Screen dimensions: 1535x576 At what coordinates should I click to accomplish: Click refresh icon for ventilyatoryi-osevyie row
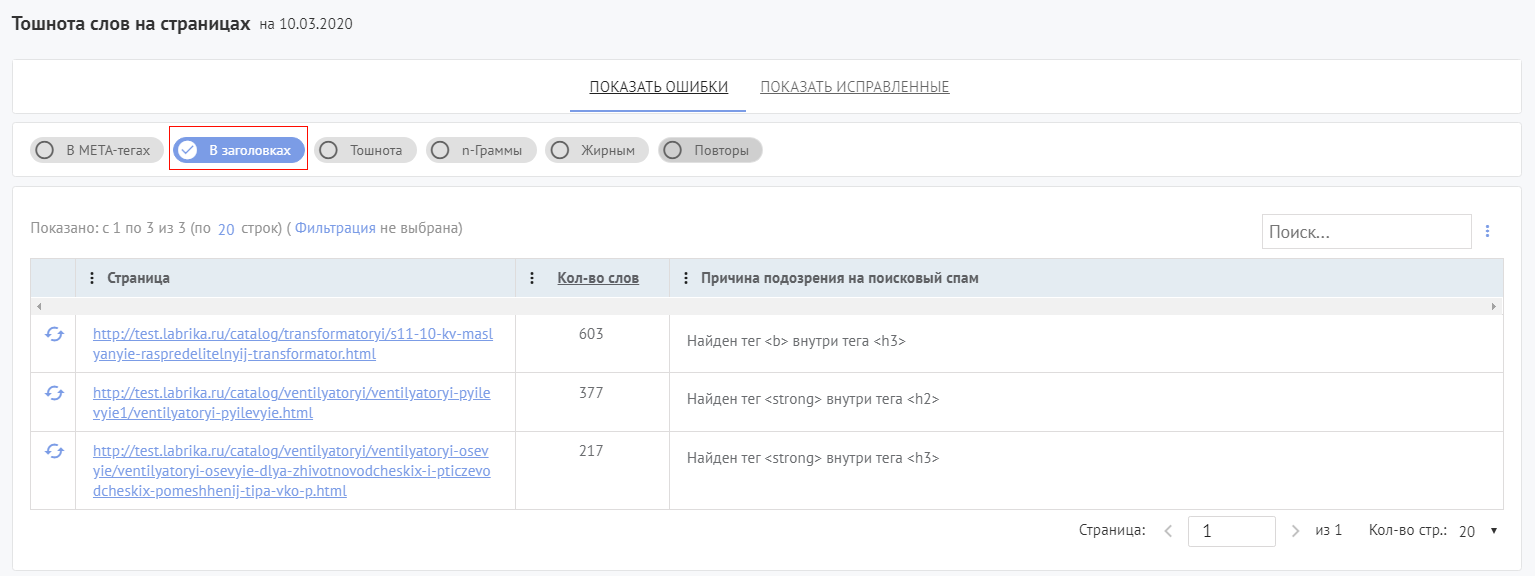tap(54, 451)
